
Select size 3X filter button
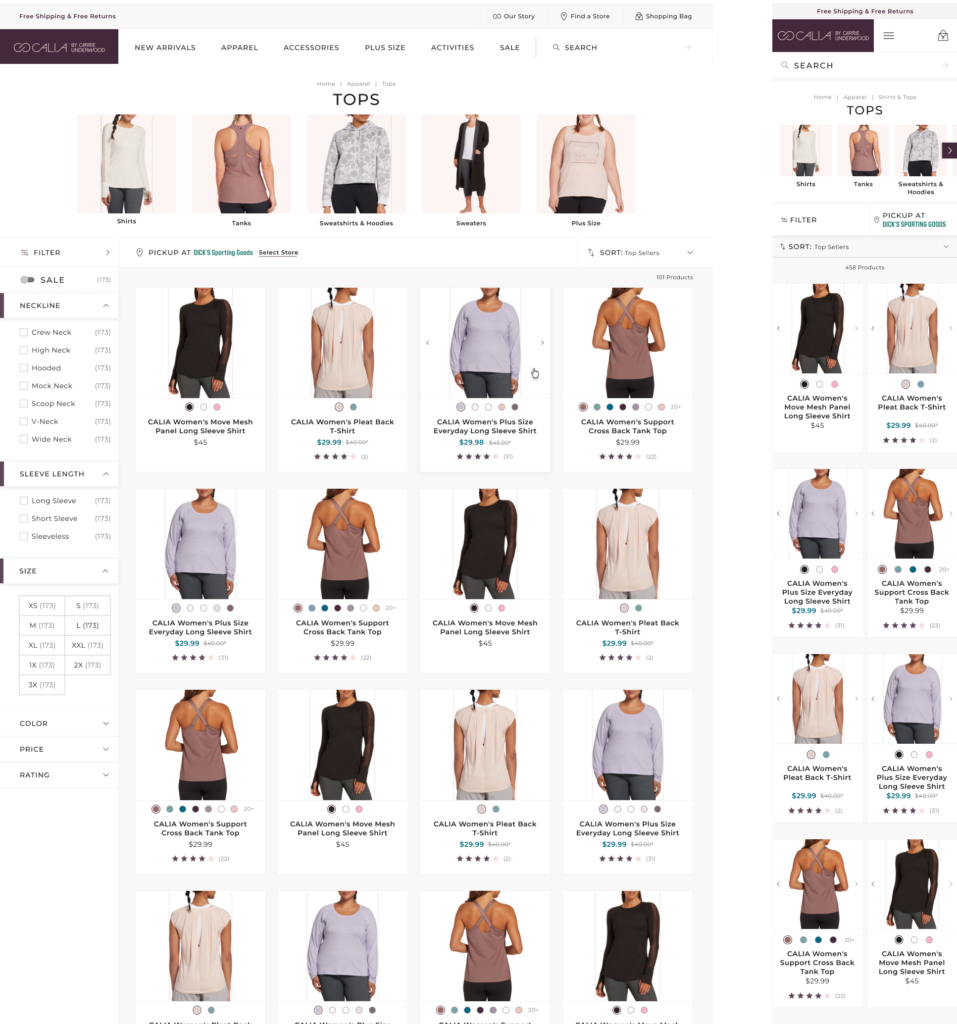[x=42, y=685]
